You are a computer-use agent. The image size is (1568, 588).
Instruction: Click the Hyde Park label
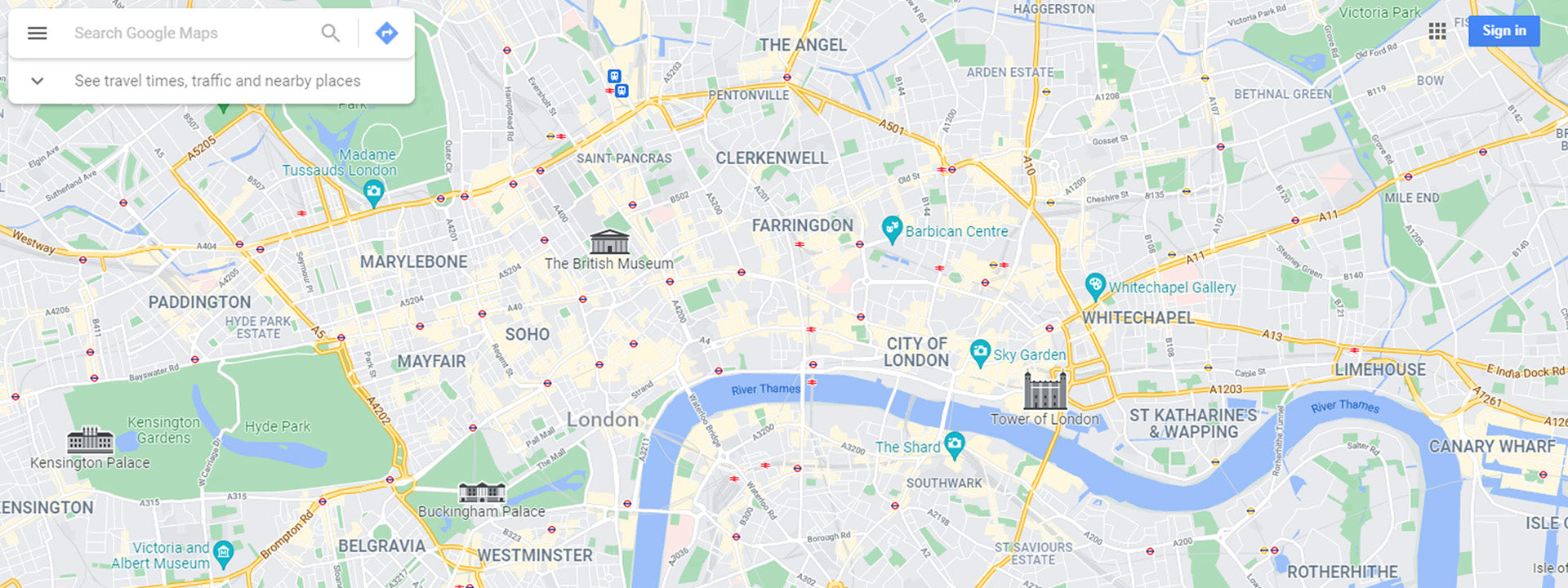pyautogui.click(x=278, y=426)
